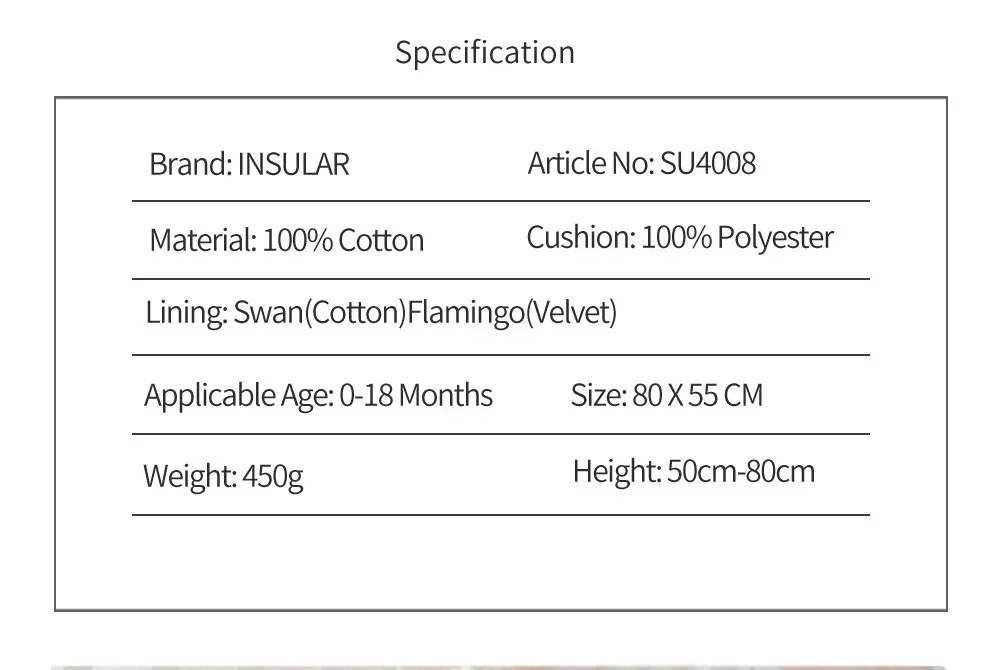Select the INSULAR brand name
The height and width of the screenshot is (670, 1000).
(293, 164)
